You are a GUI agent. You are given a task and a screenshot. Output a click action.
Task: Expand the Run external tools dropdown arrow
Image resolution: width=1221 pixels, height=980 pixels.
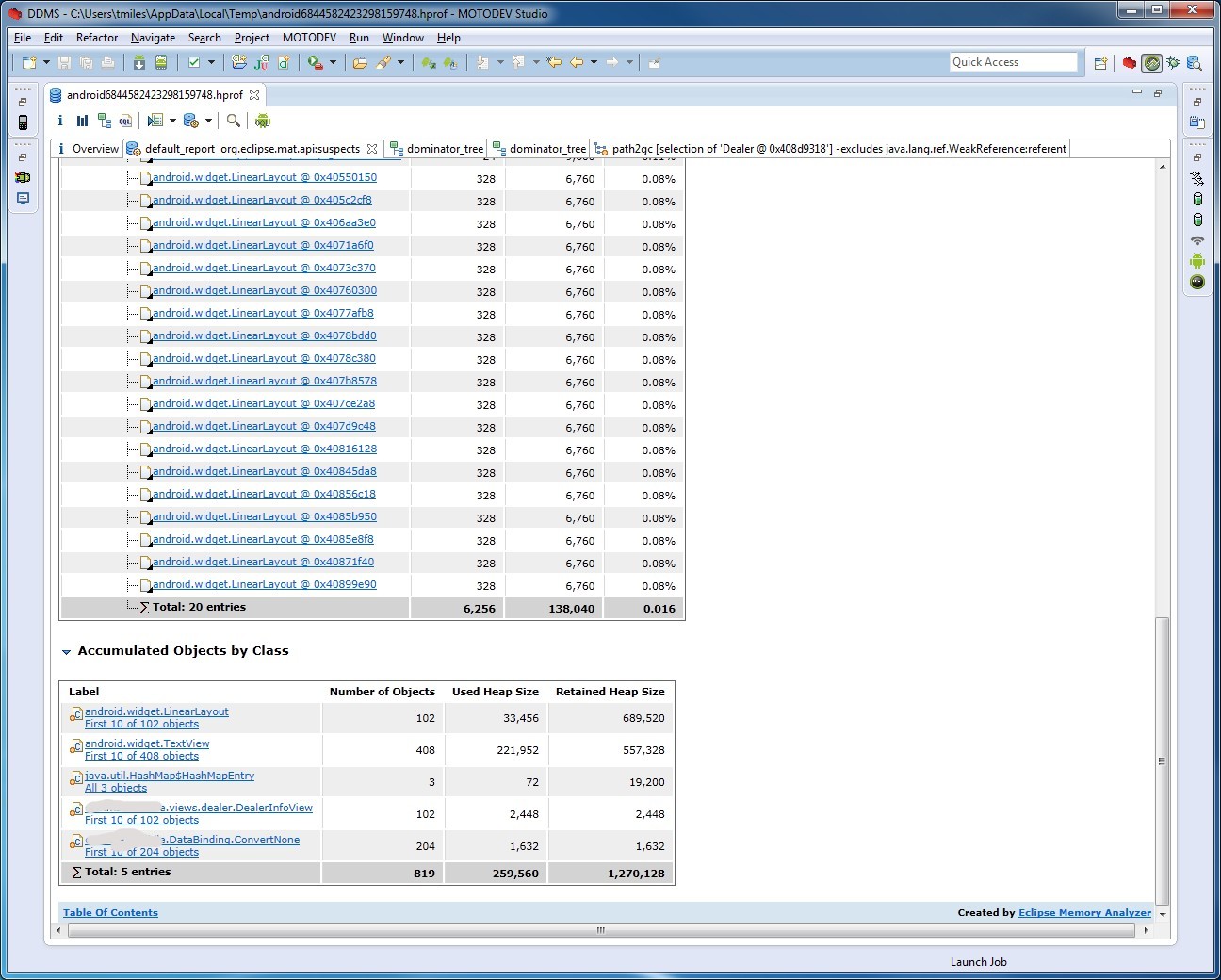[333, 62]
